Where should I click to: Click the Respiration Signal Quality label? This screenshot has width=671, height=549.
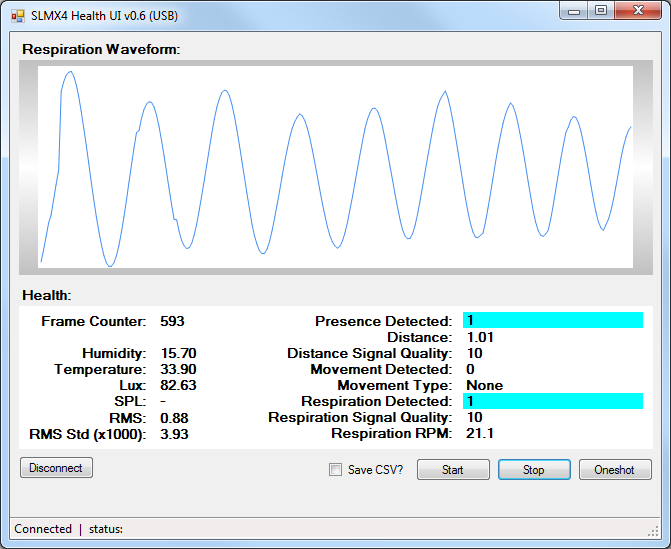click(360, 417)
